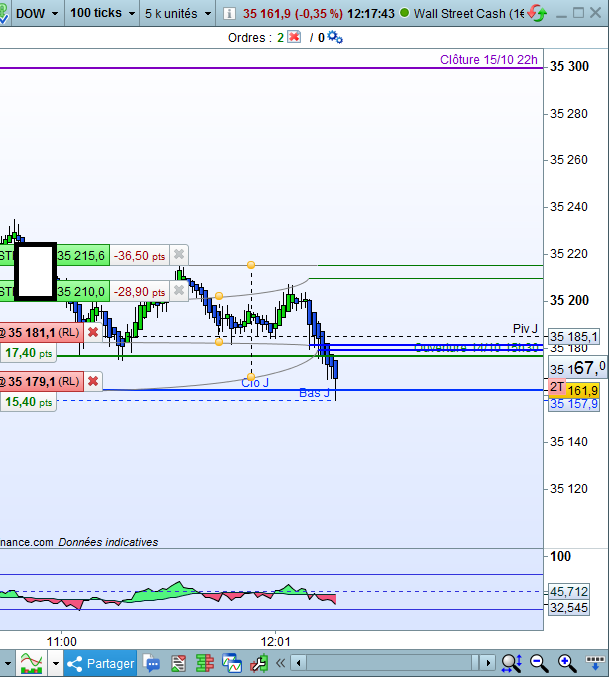
Task: Click the green market status dot
Action: pos(404,13)
